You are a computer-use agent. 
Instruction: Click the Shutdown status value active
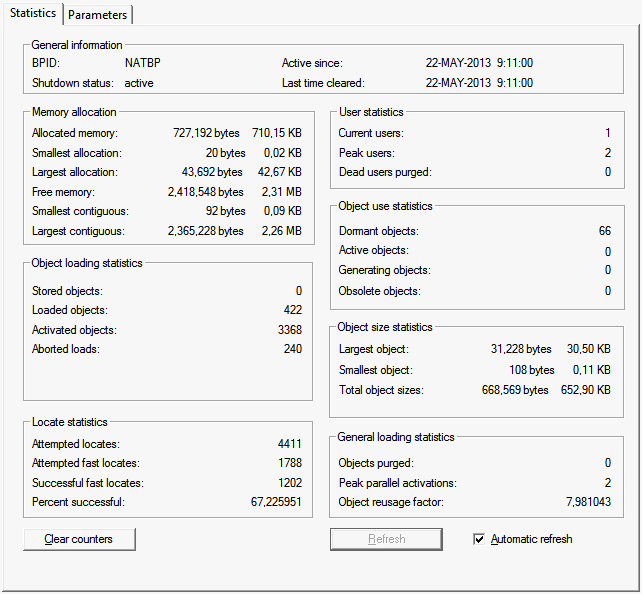139,83
